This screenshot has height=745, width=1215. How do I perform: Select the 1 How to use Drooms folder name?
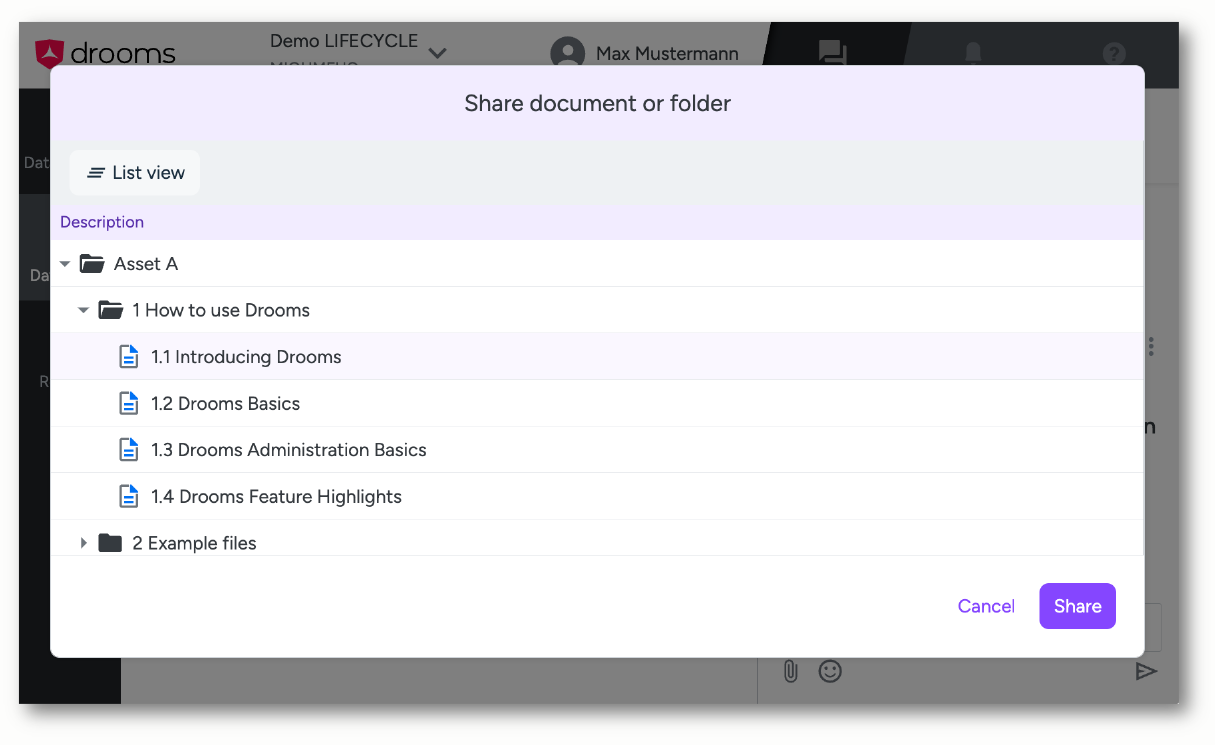(x=221, y=310)
